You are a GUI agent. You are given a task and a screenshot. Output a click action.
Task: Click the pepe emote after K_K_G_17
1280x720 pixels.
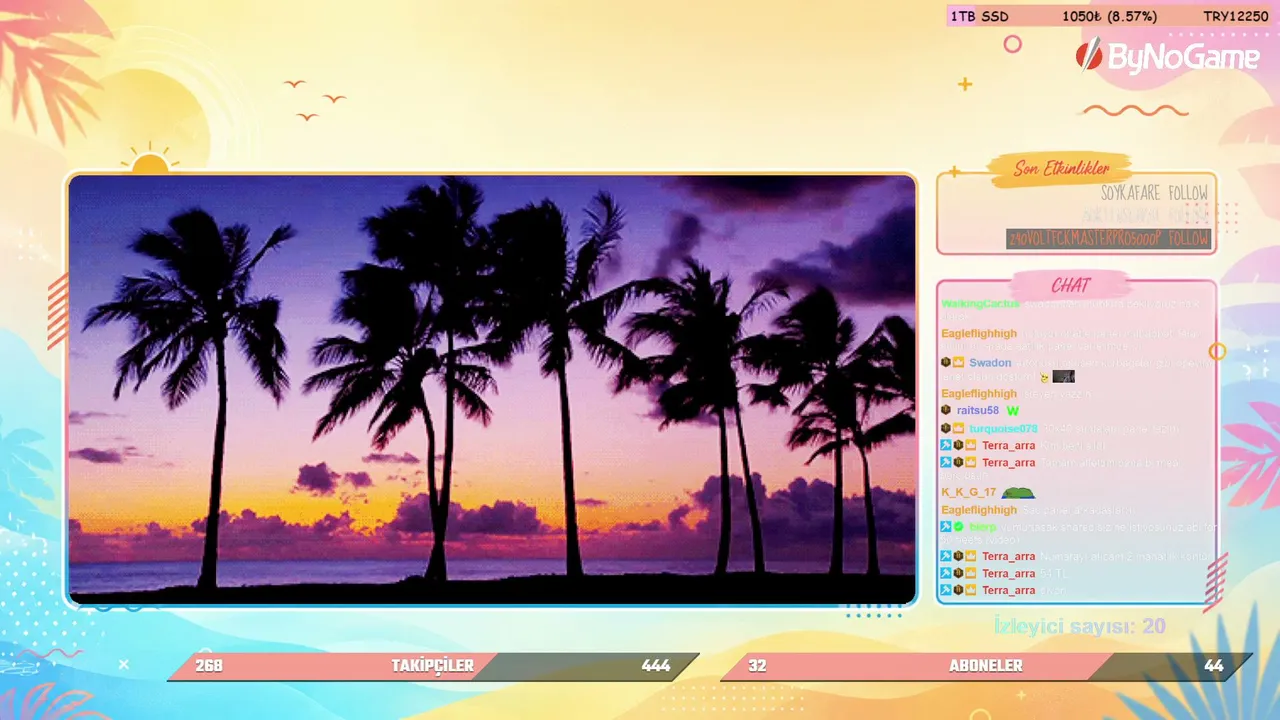pos(1018,492)
